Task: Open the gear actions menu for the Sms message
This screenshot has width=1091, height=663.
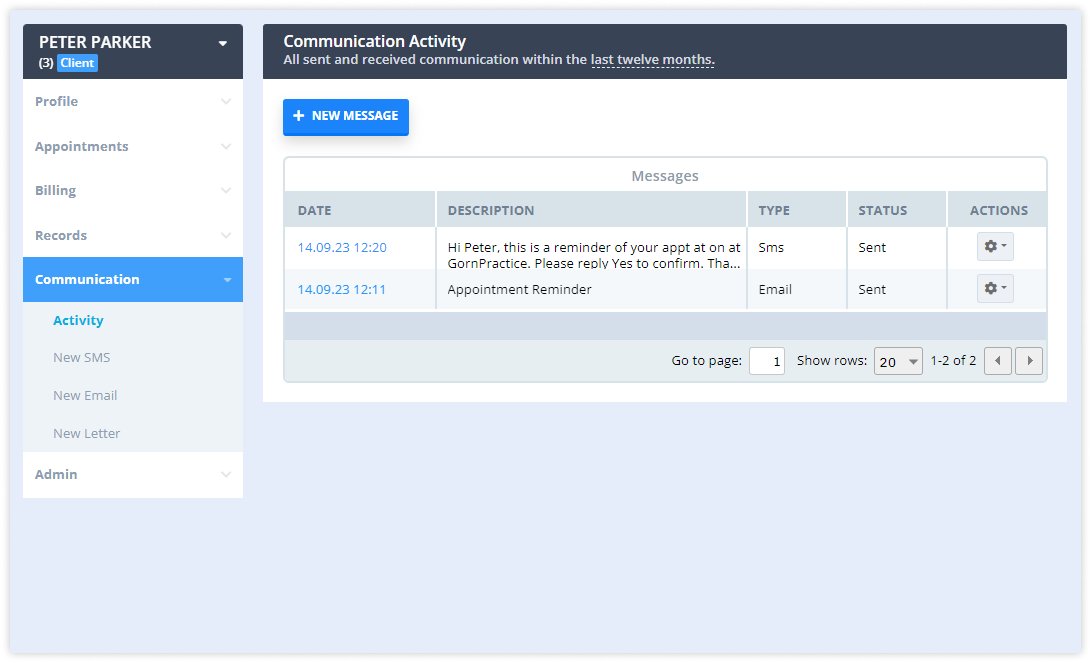Action: pyautogui.click(x=995, y=246)
